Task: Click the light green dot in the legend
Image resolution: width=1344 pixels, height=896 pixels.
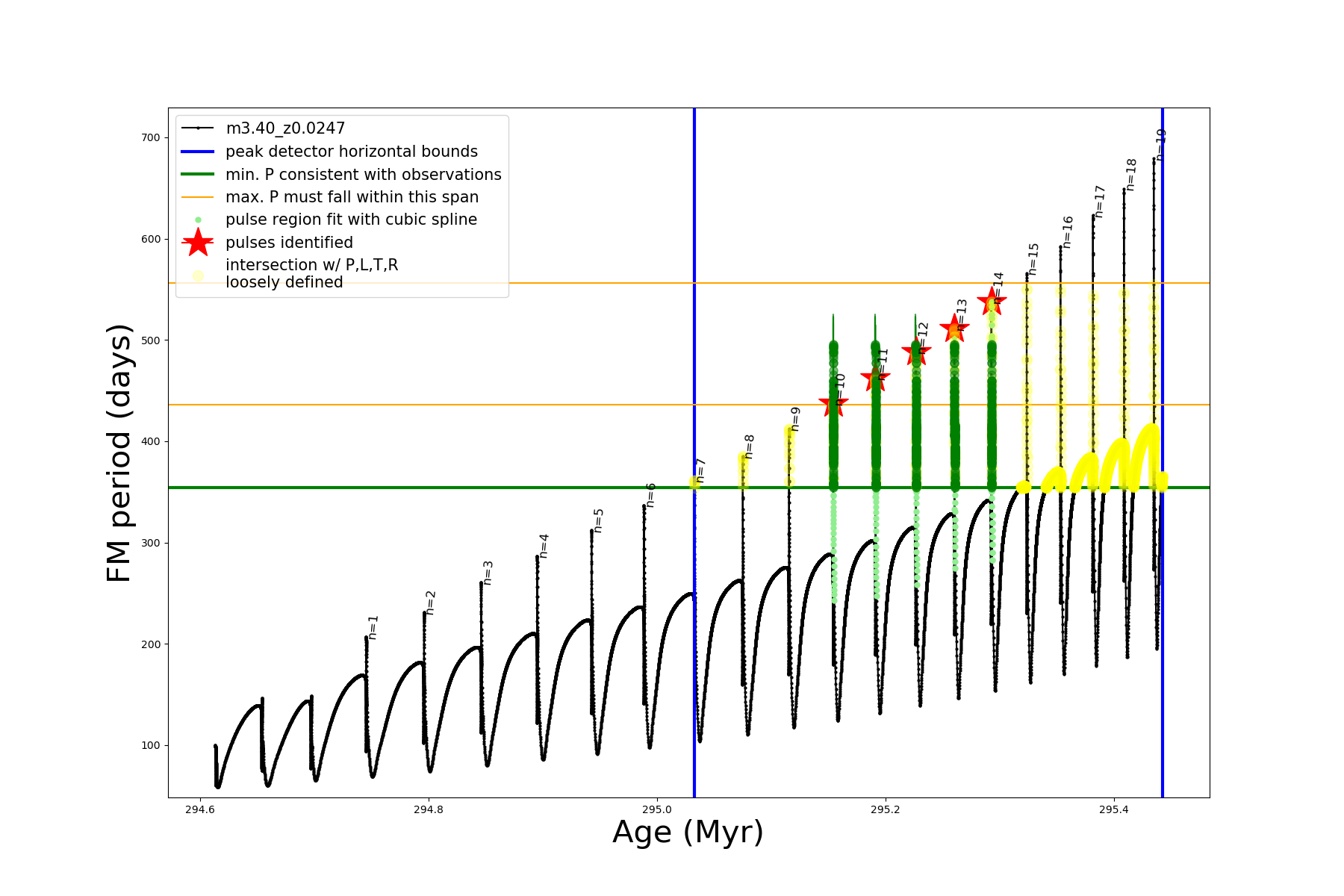Action: (x=198, y=220)
